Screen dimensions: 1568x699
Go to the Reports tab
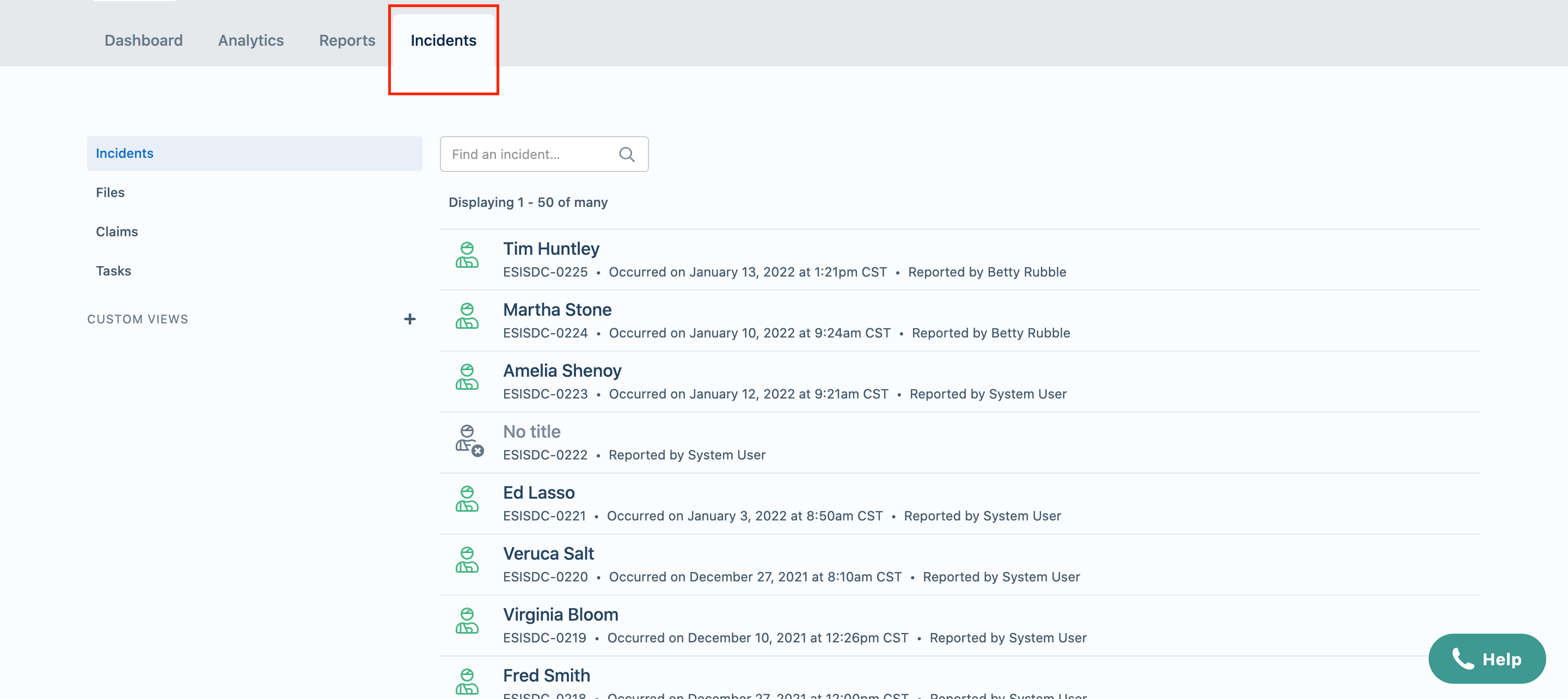point(347,40)
